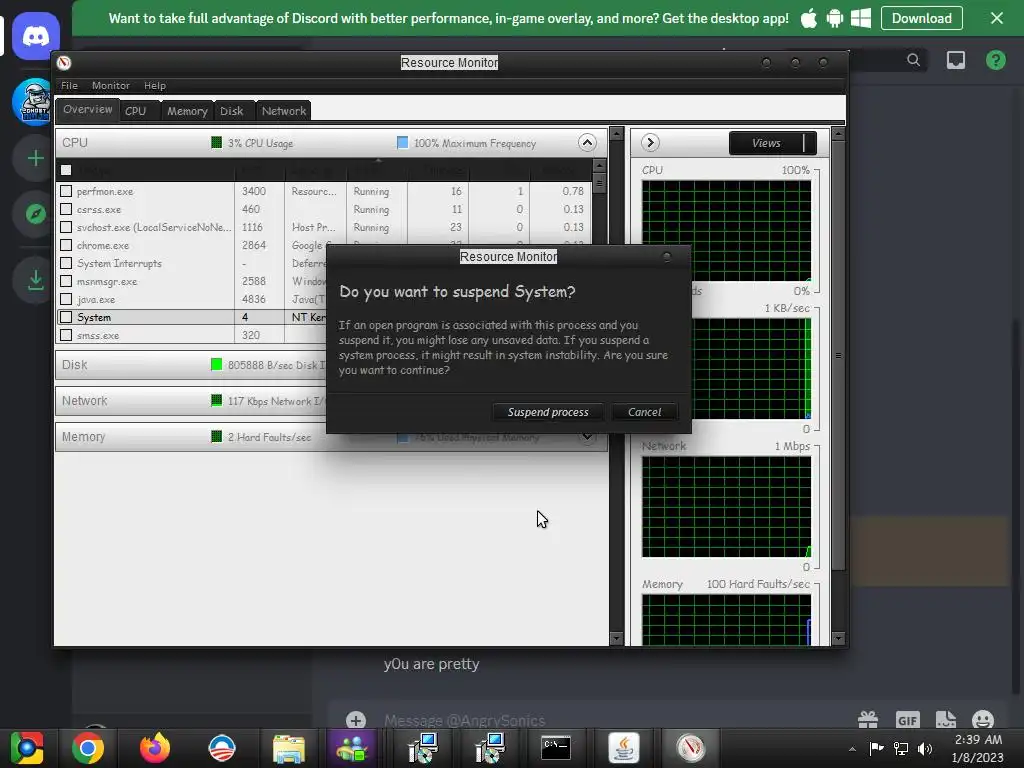
Task: Tick the select-all header checkbox in CPU table
Action: (66, 170)
